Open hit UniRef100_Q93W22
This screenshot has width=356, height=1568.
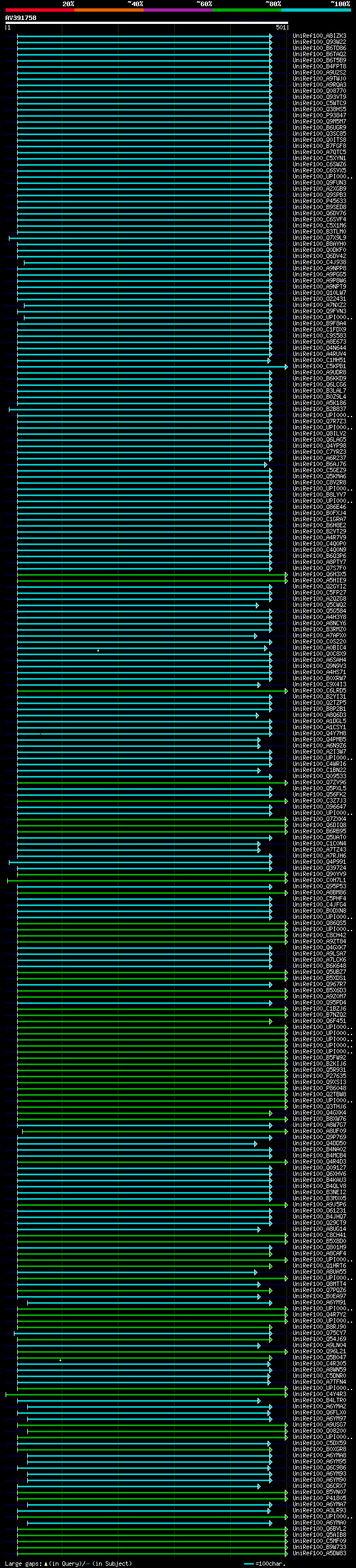tap(319, 42)
